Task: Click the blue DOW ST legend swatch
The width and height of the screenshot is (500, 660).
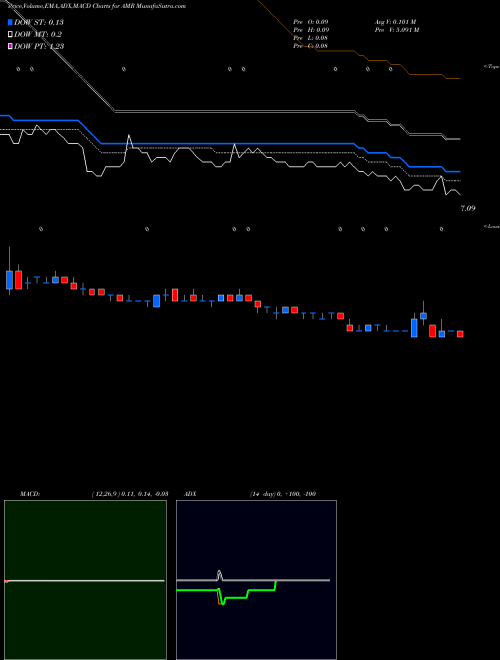Action: click(10, 22)
